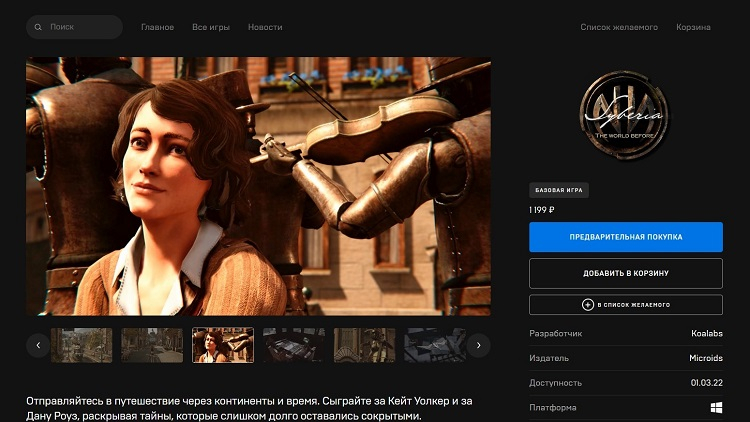
Task: Click the release date 01.03.22
Action: (706, 383)
